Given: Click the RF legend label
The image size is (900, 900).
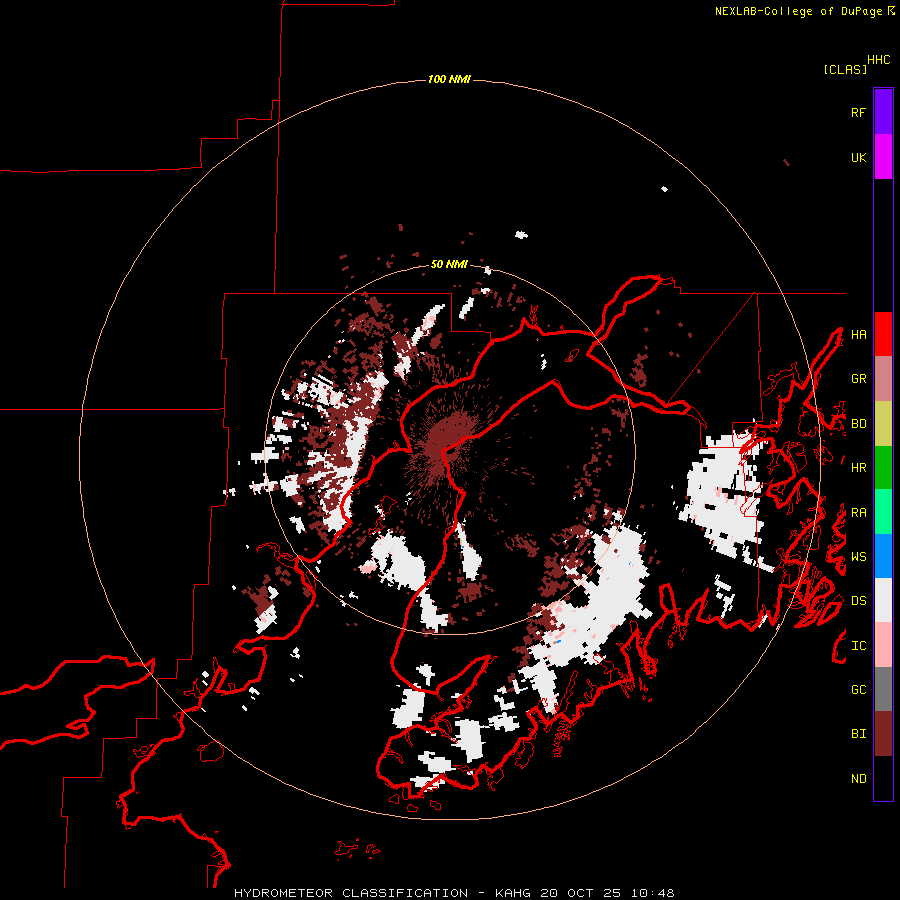Looking at the screenshot, I should click(x=858, y=112).
